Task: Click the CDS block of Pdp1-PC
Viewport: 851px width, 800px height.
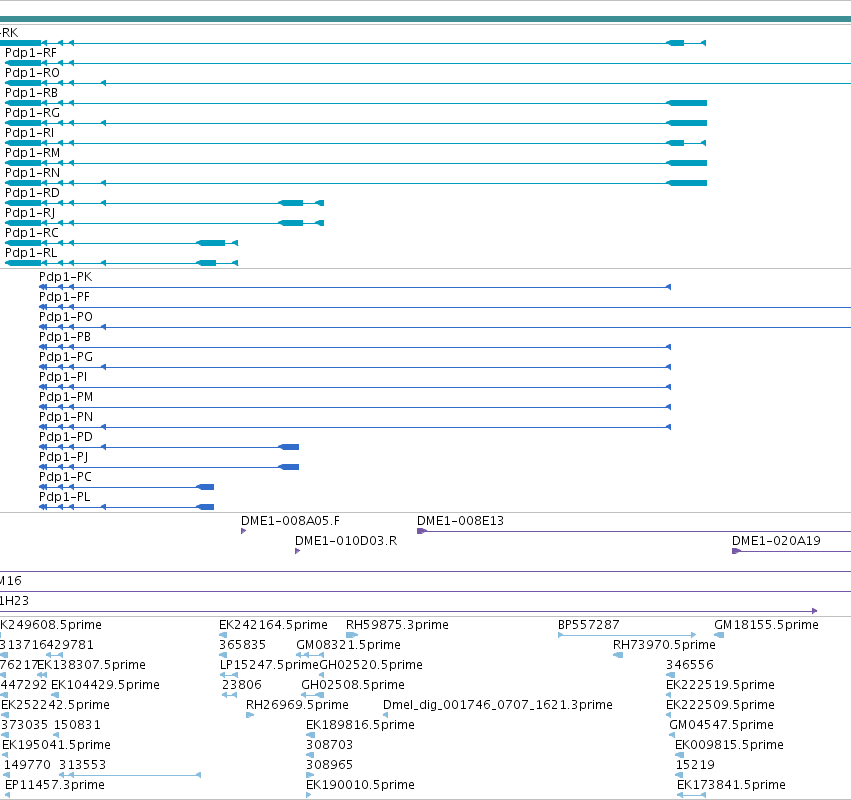Action: [x=205, y=487]
